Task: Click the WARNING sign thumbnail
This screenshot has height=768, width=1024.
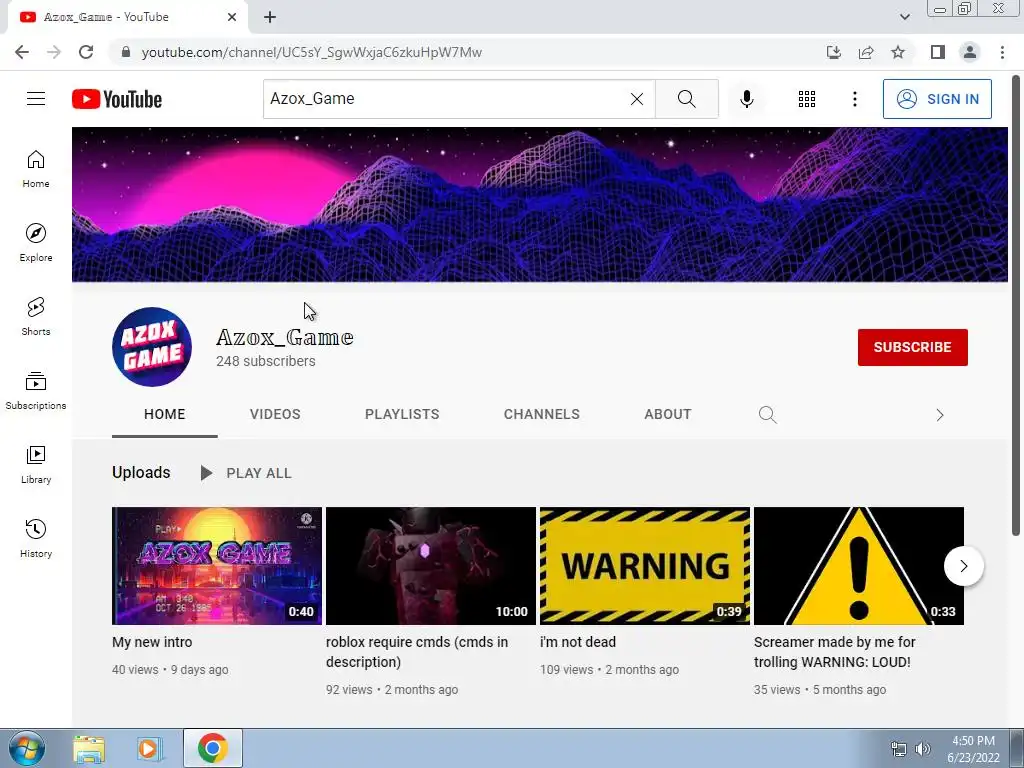Action: click(645, 566)
